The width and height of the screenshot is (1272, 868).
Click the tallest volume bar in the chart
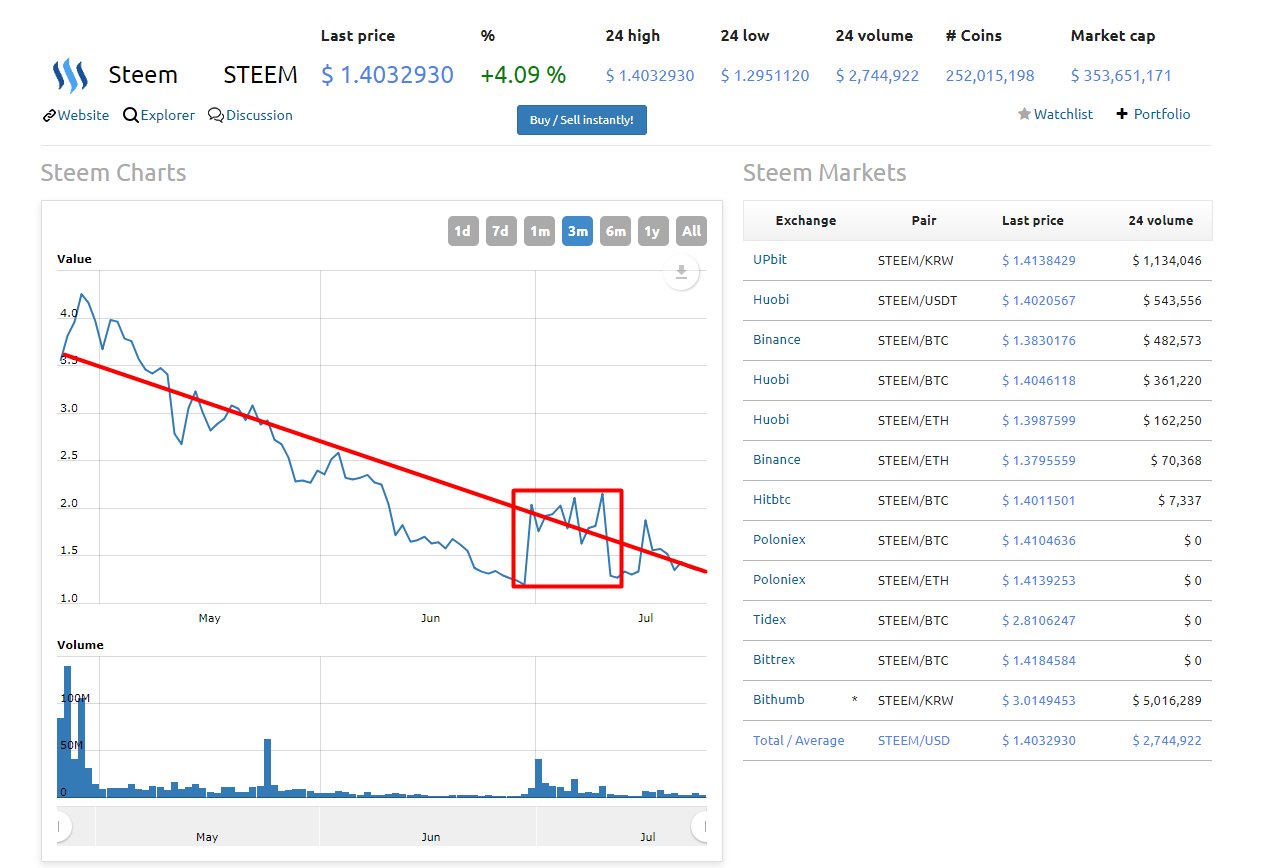(x=67, y=731)
